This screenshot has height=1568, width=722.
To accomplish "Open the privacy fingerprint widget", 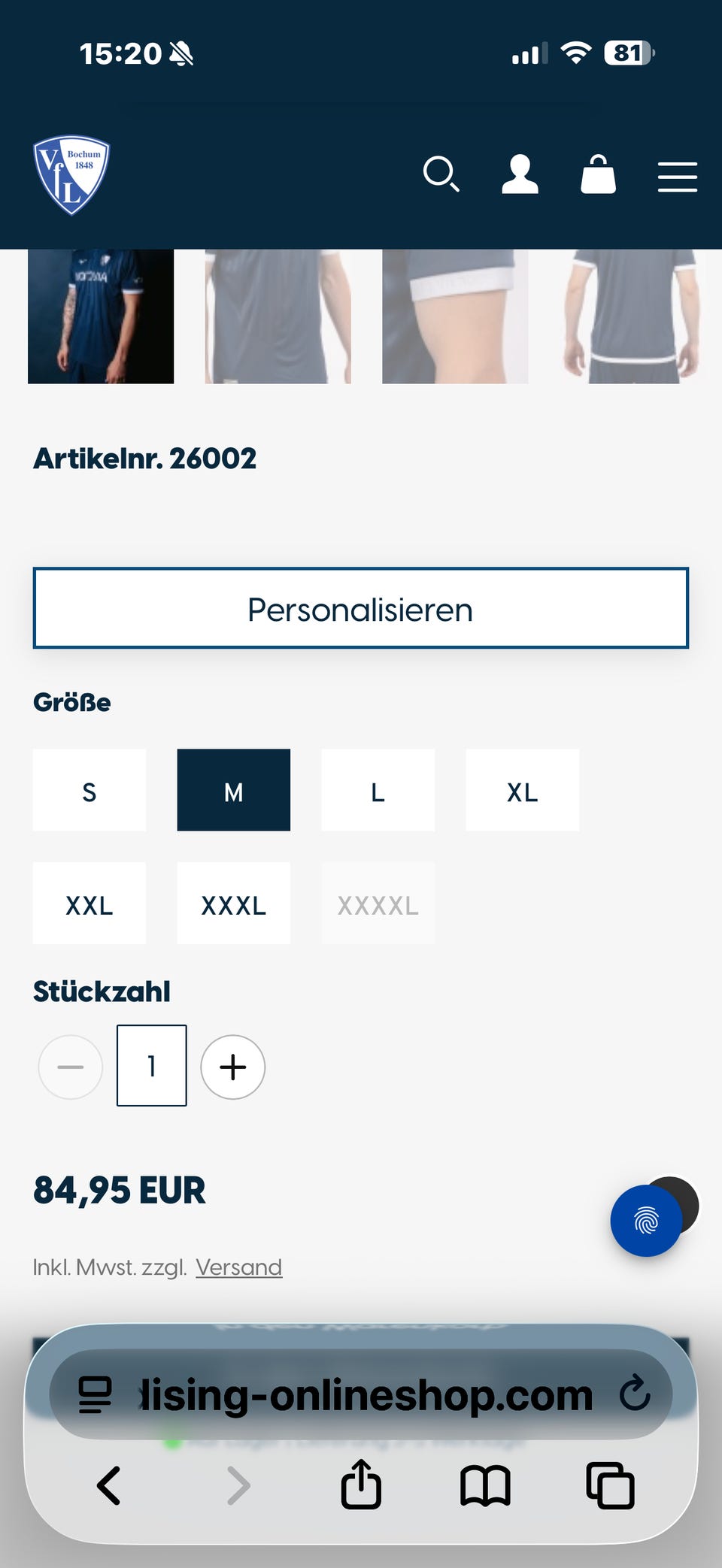I will (647, 1220).
